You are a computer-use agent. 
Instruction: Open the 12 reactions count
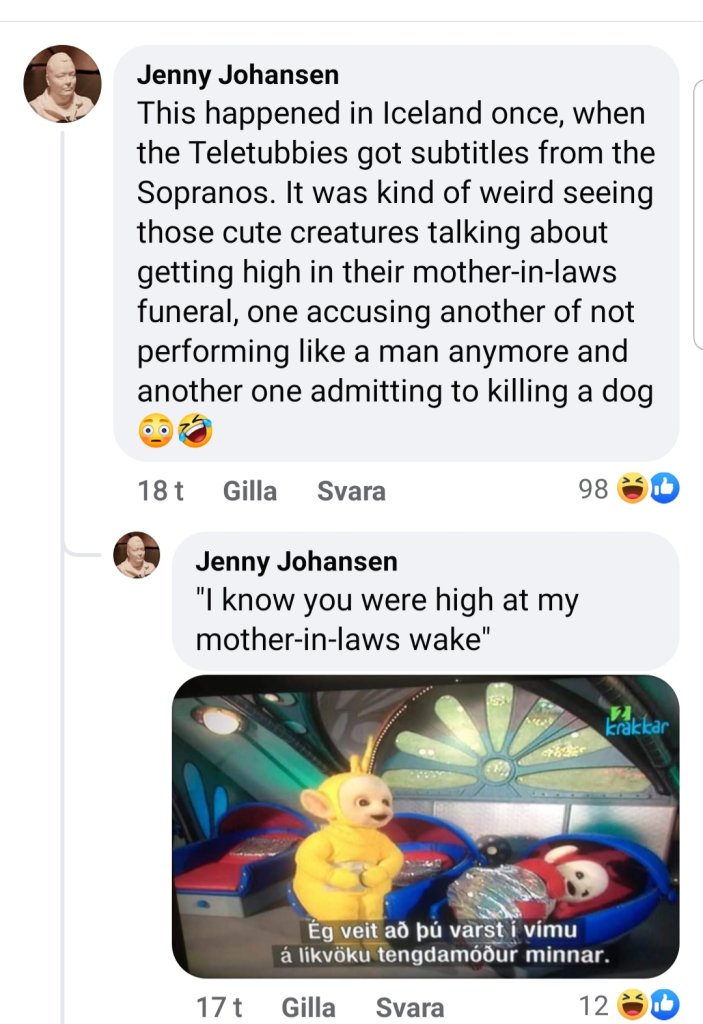[x=594, y=1005]
